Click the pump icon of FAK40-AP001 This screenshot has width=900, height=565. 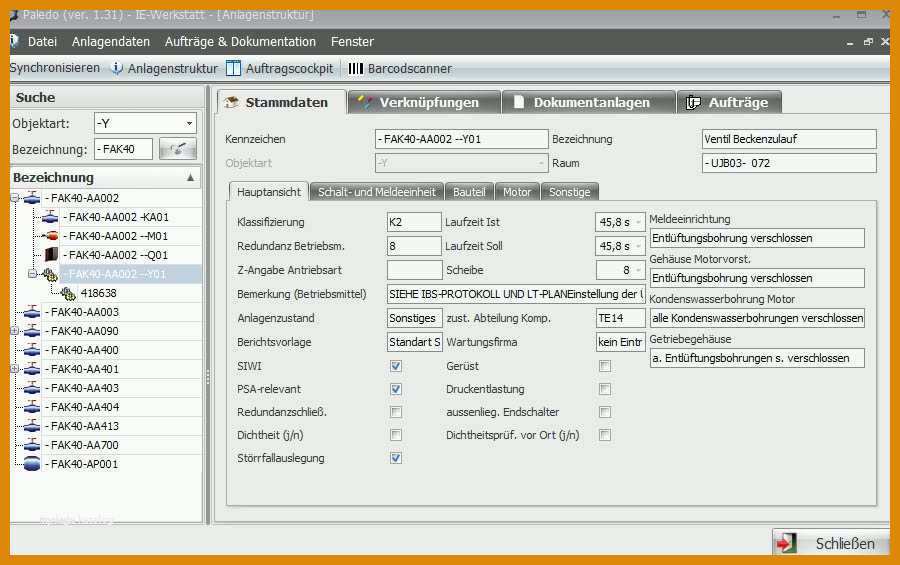32,464
